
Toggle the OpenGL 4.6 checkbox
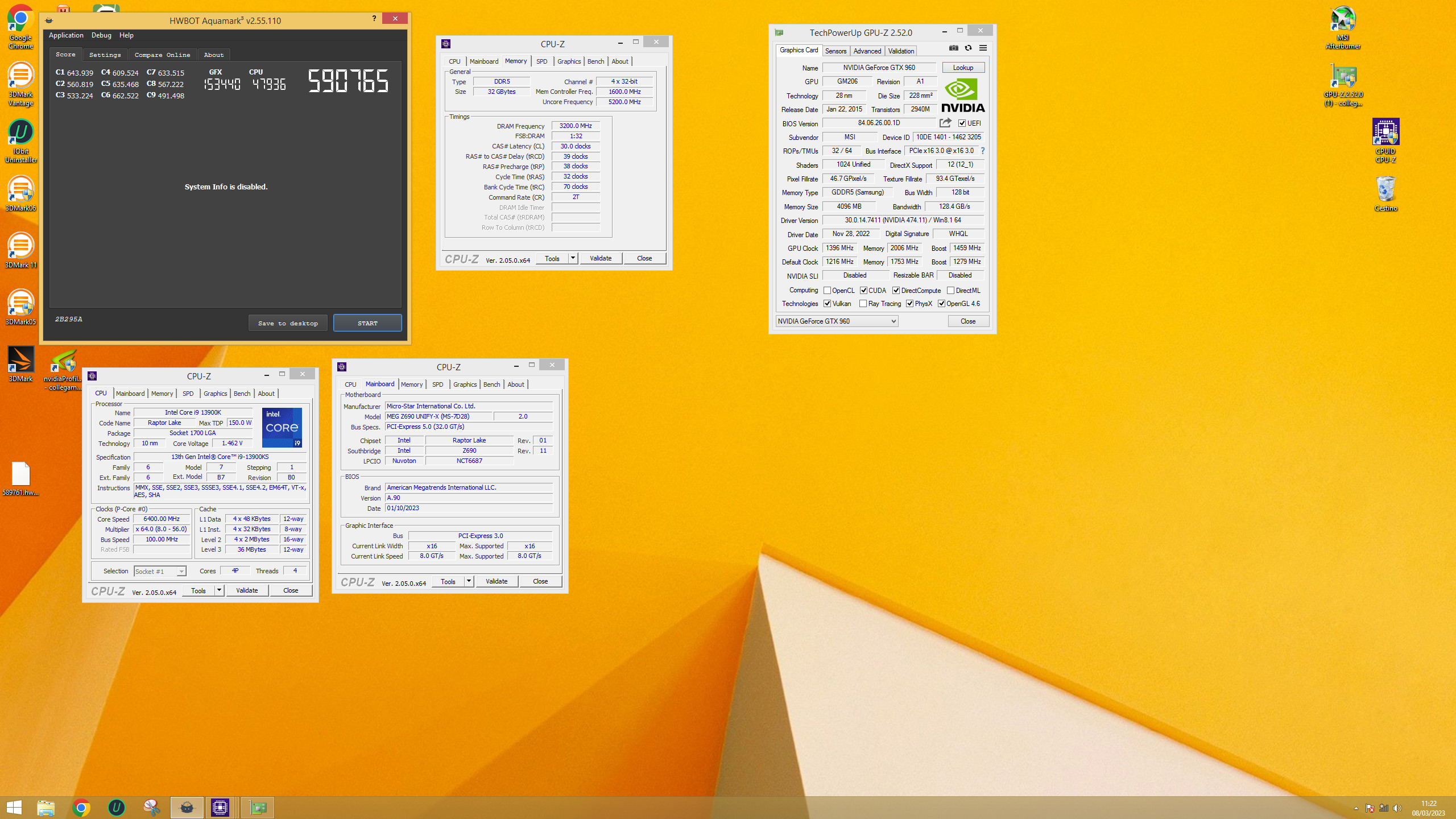[941, 304]
